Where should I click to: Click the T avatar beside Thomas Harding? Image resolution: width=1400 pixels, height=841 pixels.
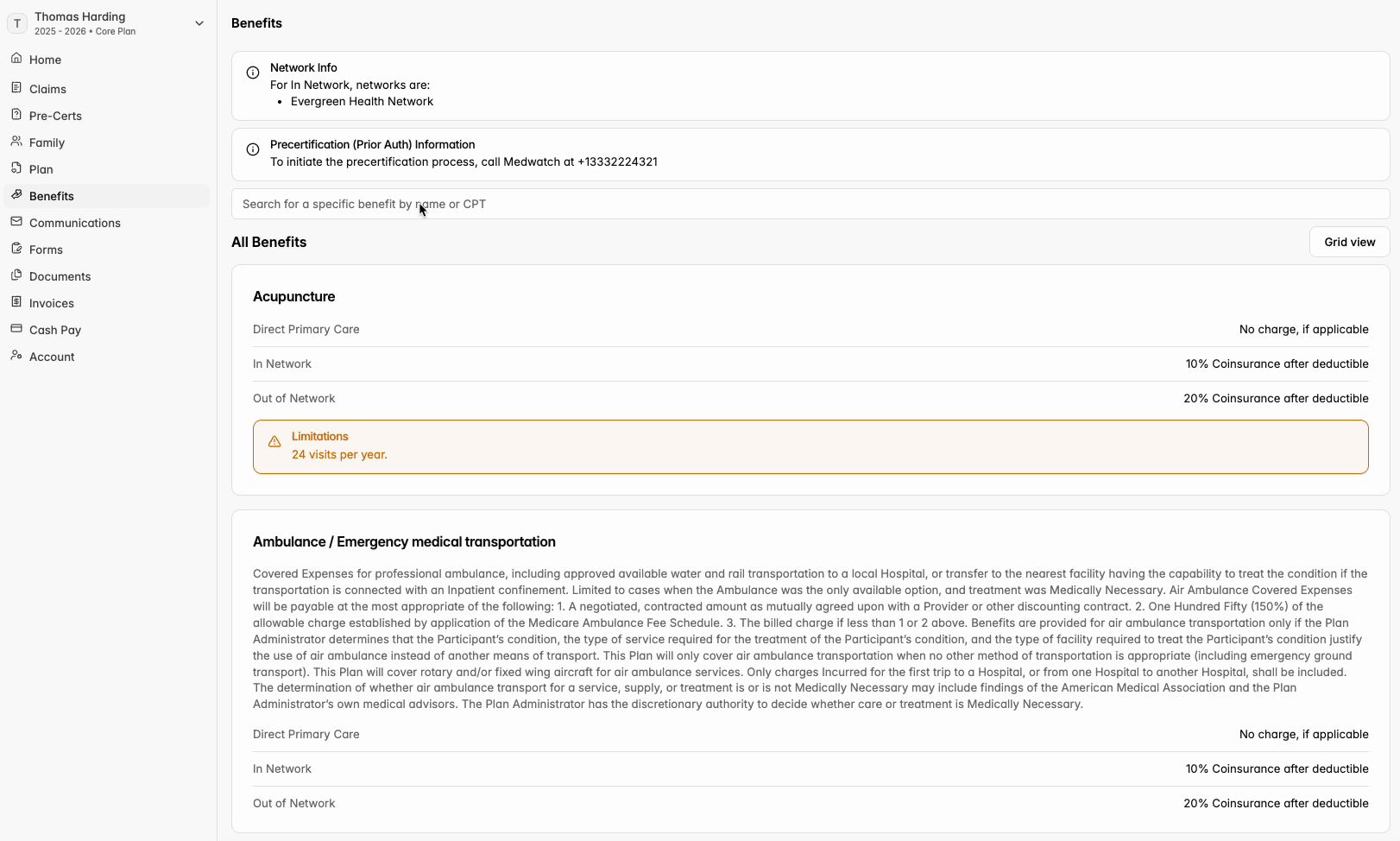(17, 23)
